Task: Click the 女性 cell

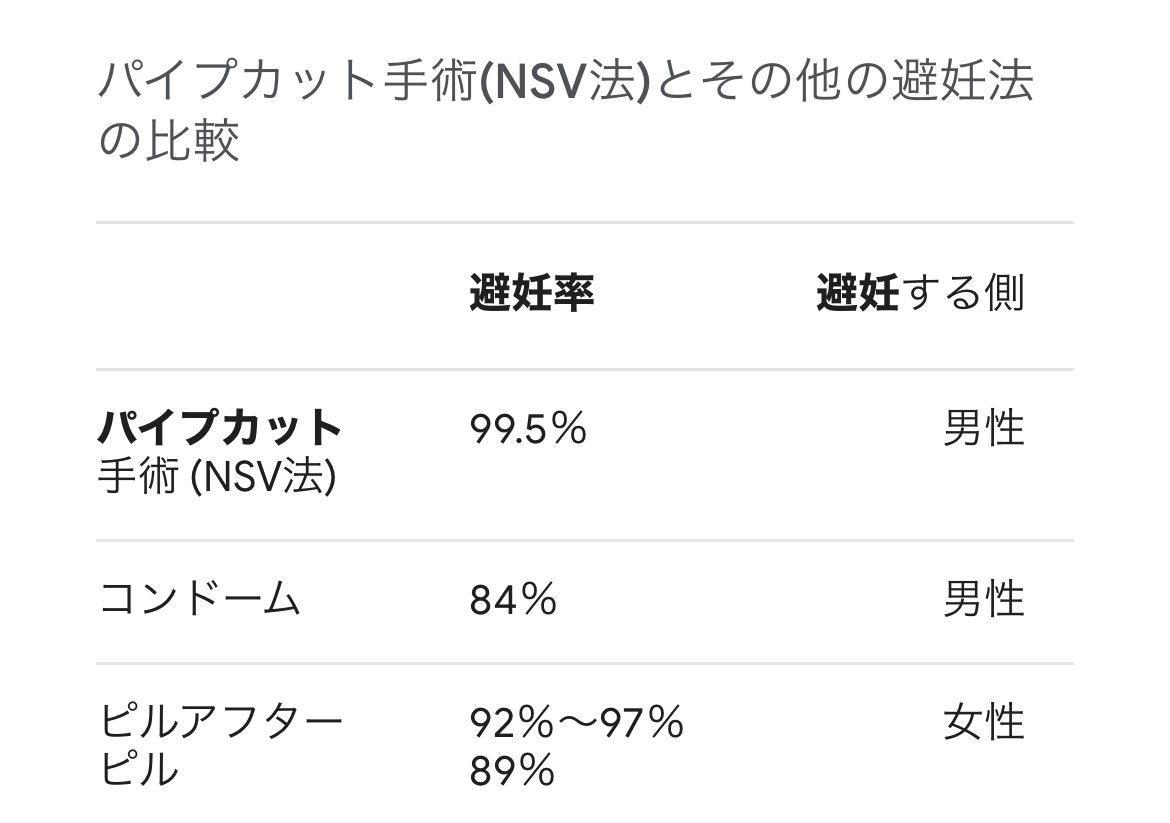Action: [984, 721]
